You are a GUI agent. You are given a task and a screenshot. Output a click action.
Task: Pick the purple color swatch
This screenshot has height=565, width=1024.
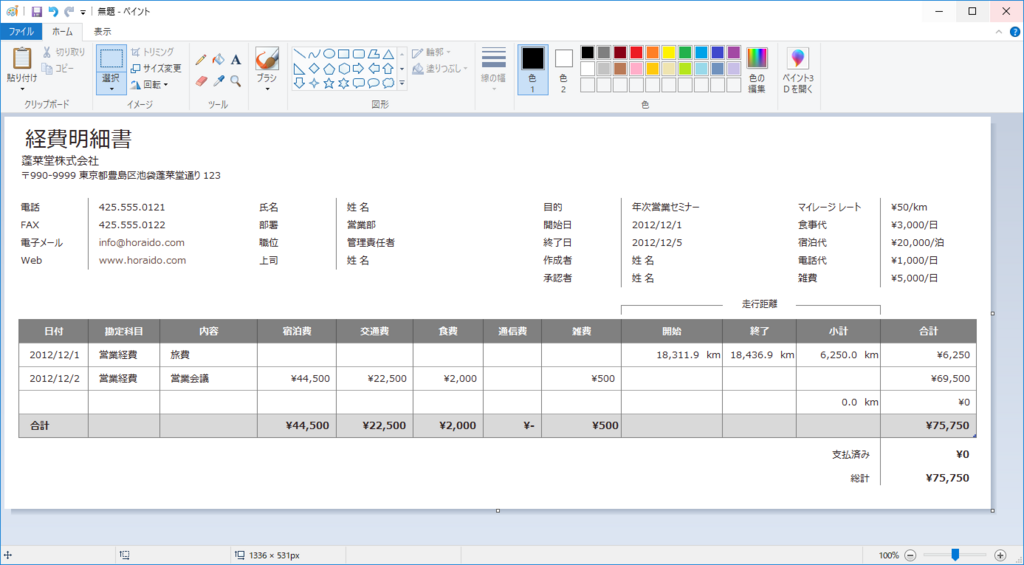click(734, 52)
